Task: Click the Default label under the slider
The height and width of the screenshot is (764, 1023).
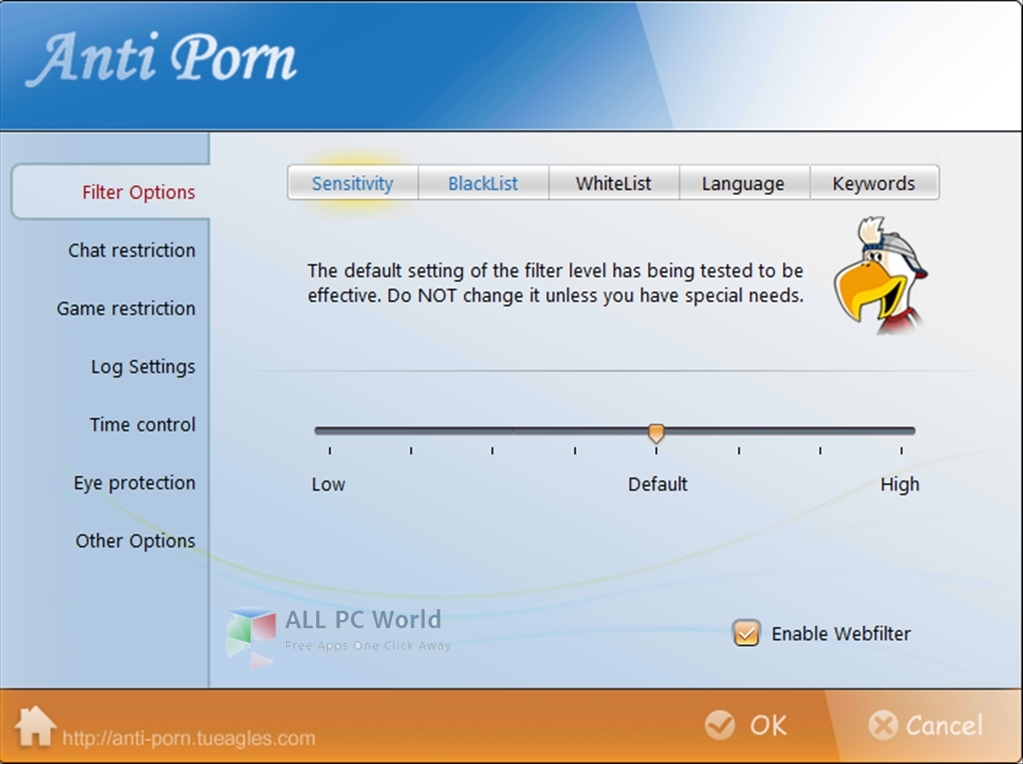Action: [x=657, y=484]
